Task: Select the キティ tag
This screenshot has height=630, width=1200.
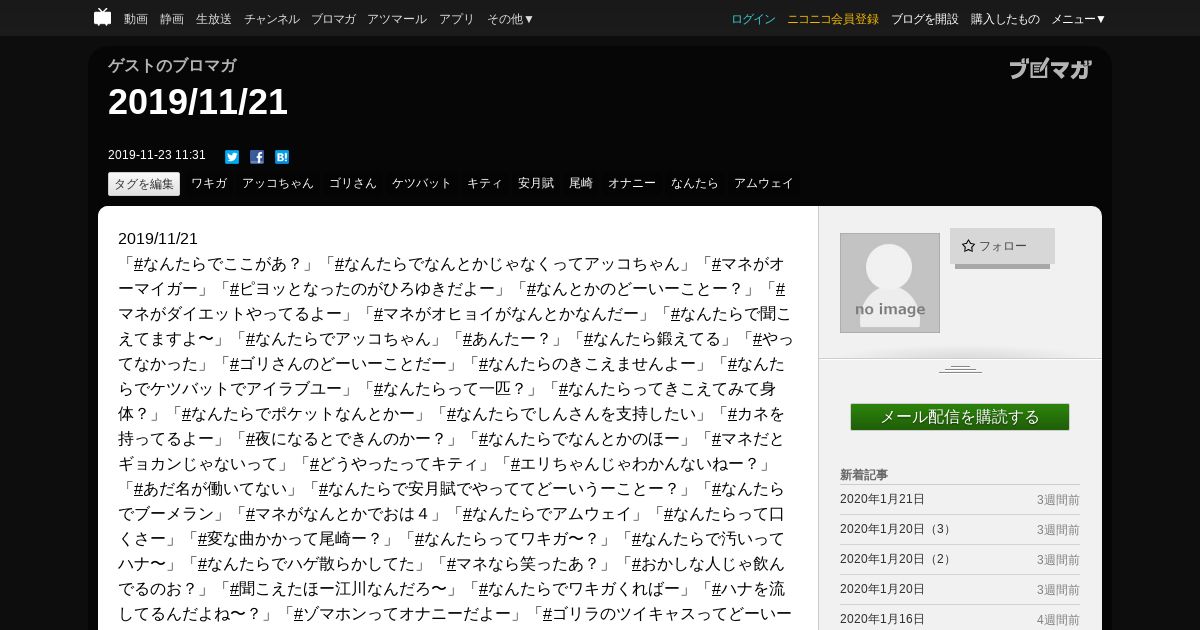Action: click(x=485, y=184)
